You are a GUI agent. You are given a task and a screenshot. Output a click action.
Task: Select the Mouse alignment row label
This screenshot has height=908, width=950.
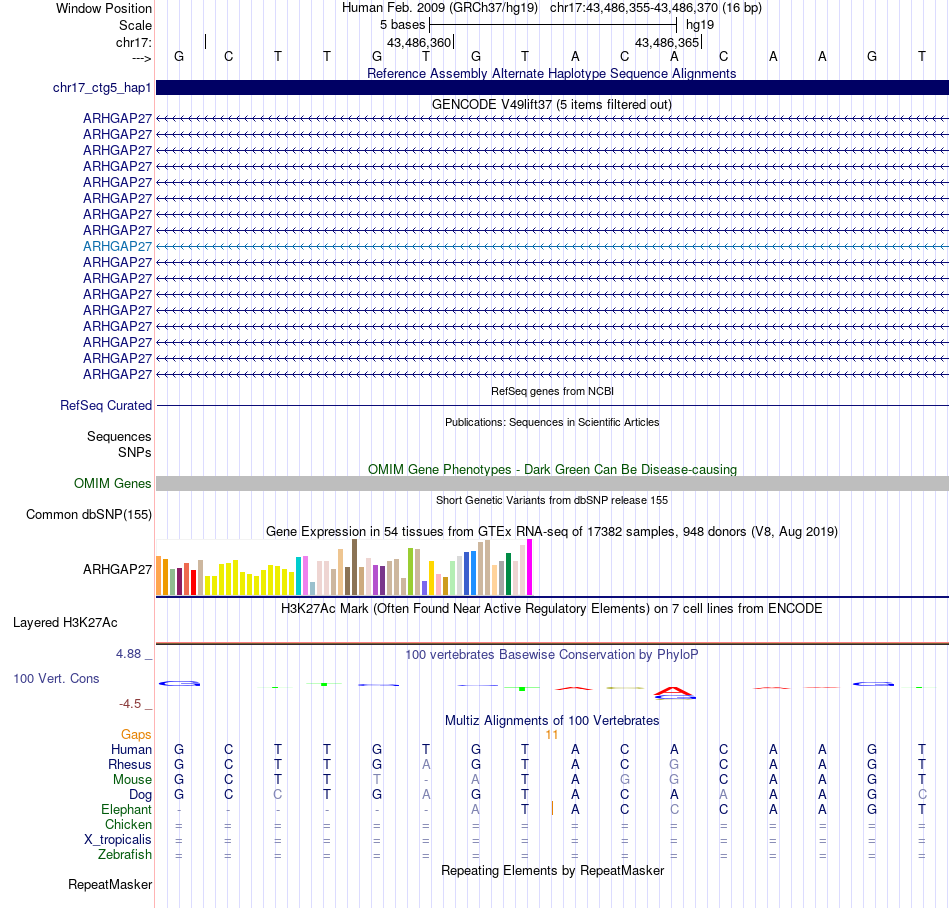click(x=132, y=780)
